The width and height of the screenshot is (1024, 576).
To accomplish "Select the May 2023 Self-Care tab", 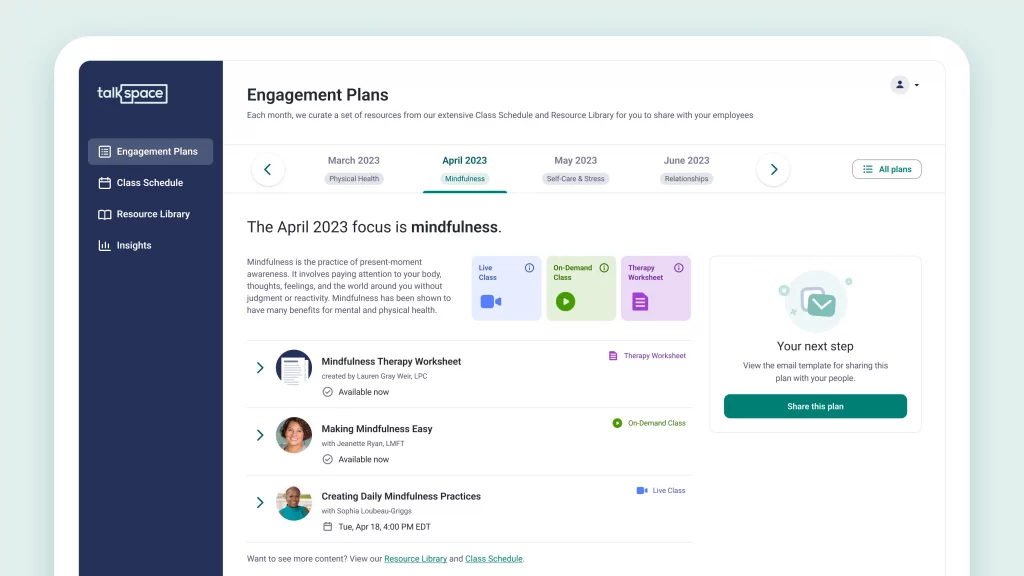I will tap(575, 168).
